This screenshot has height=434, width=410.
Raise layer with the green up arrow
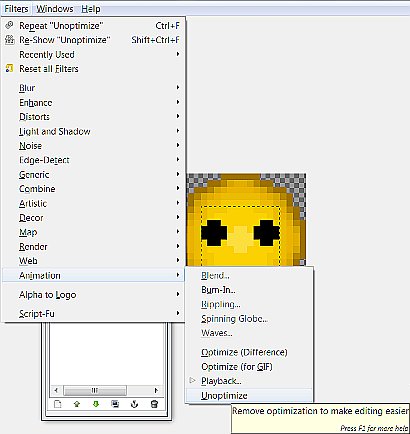click(x=77, y=404)
